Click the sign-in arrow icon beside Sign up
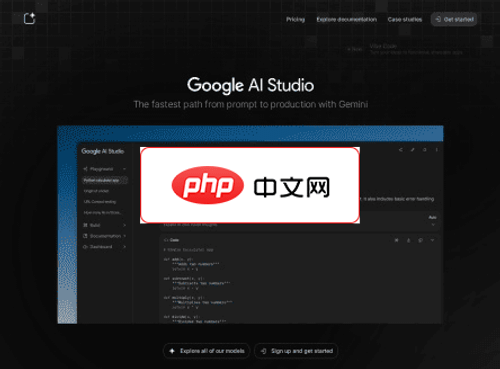Image resolution: width=500 pixels, height=369 pixels. [x=263, y=351]
